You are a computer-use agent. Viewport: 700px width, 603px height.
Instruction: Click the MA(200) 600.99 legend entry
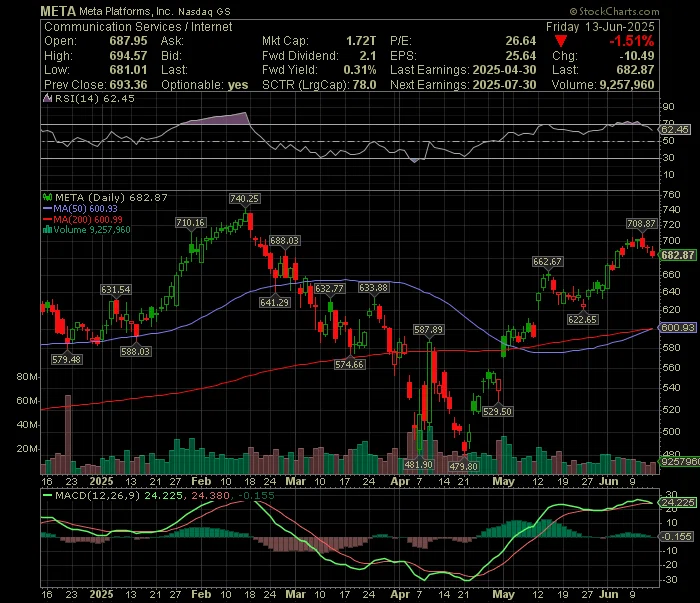point(83,219)
